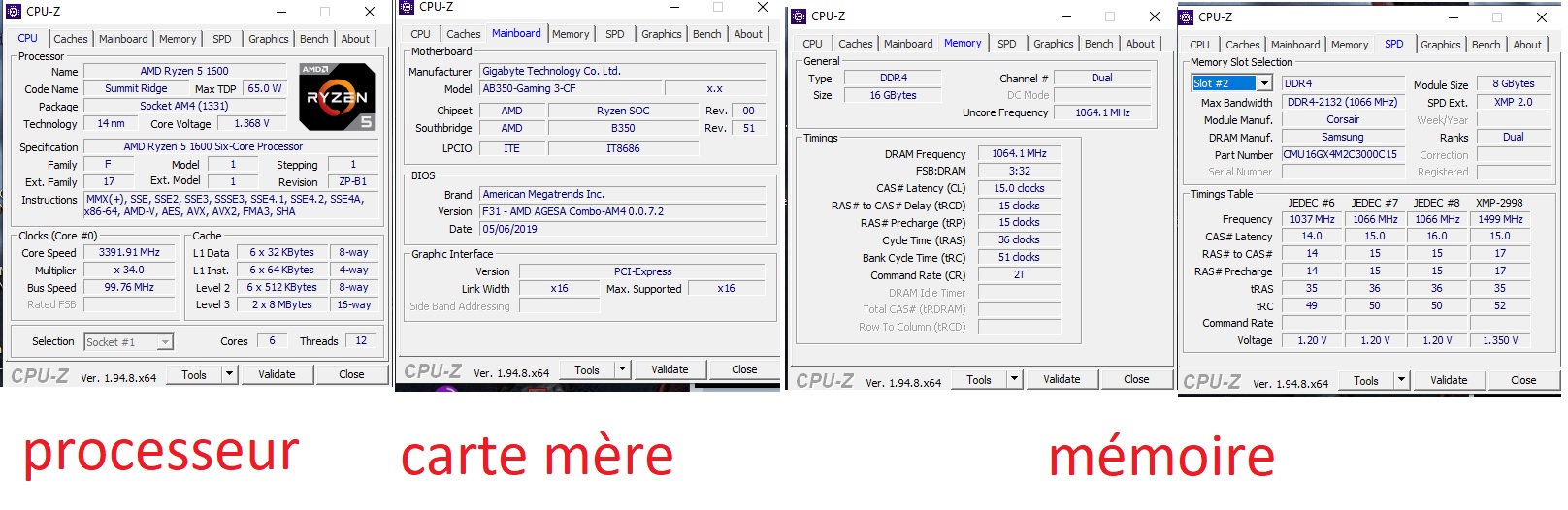This screenshot has height=510, width=1568.
Task: Click the XMP 2.0 SPD Ext. value
Action: (1514, 102)
